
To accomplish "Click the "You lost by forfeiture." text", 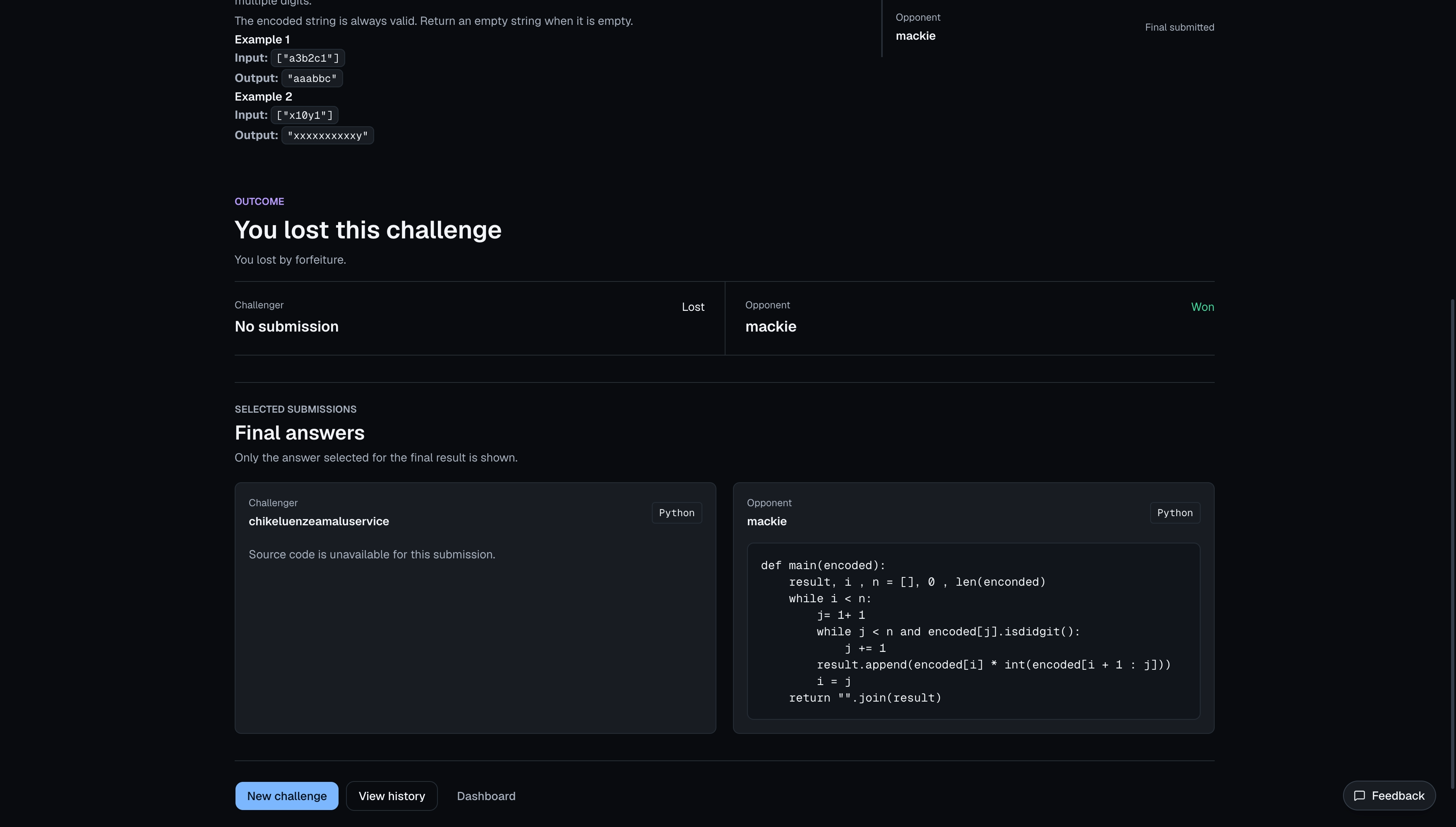I will pyautogui.click(x=290, y=260).
